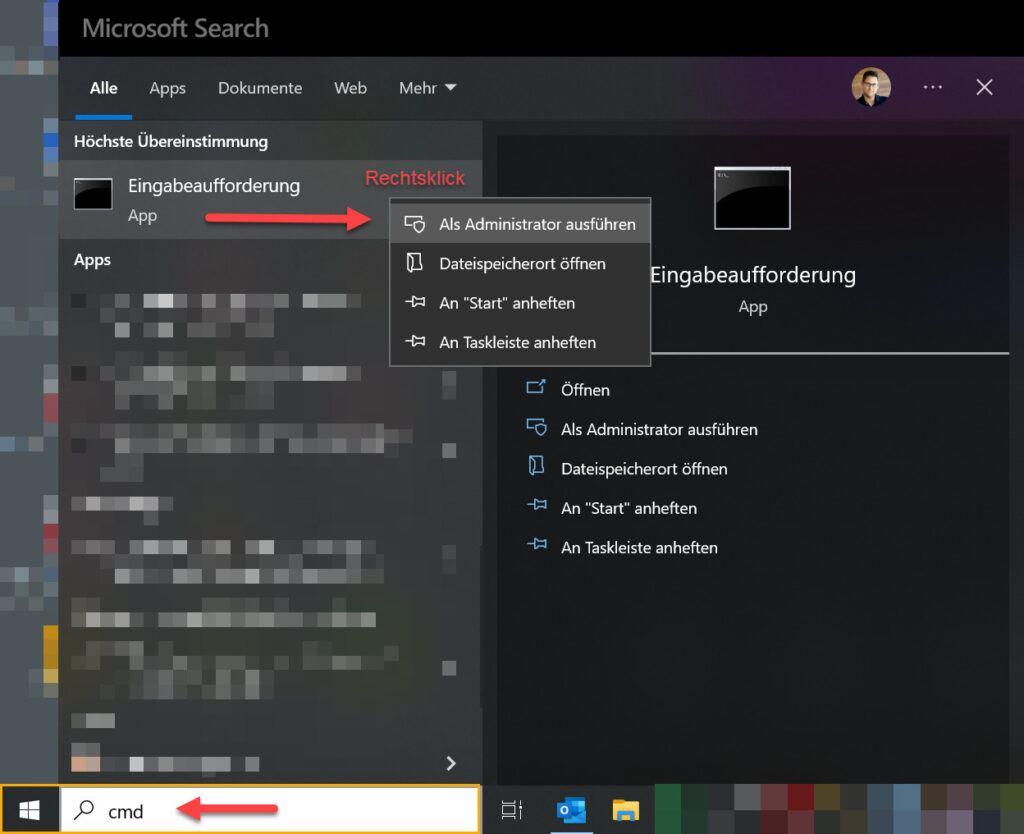
Task: Close the Microsoft Search panel
Action: (x=984, y=87)
